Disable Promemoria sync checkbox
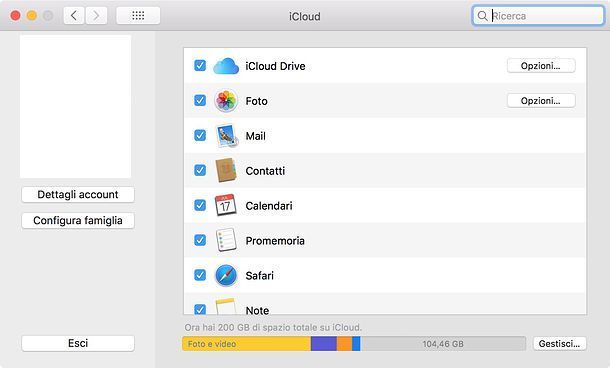Viewport: 610px width, 368px height. [200, 240]
